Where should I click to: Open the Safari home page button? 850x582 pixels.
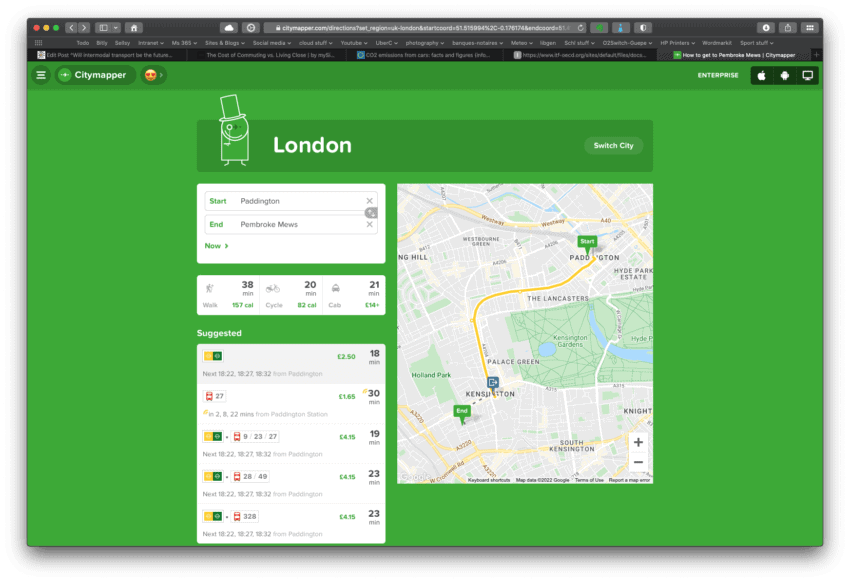(134, 28)
